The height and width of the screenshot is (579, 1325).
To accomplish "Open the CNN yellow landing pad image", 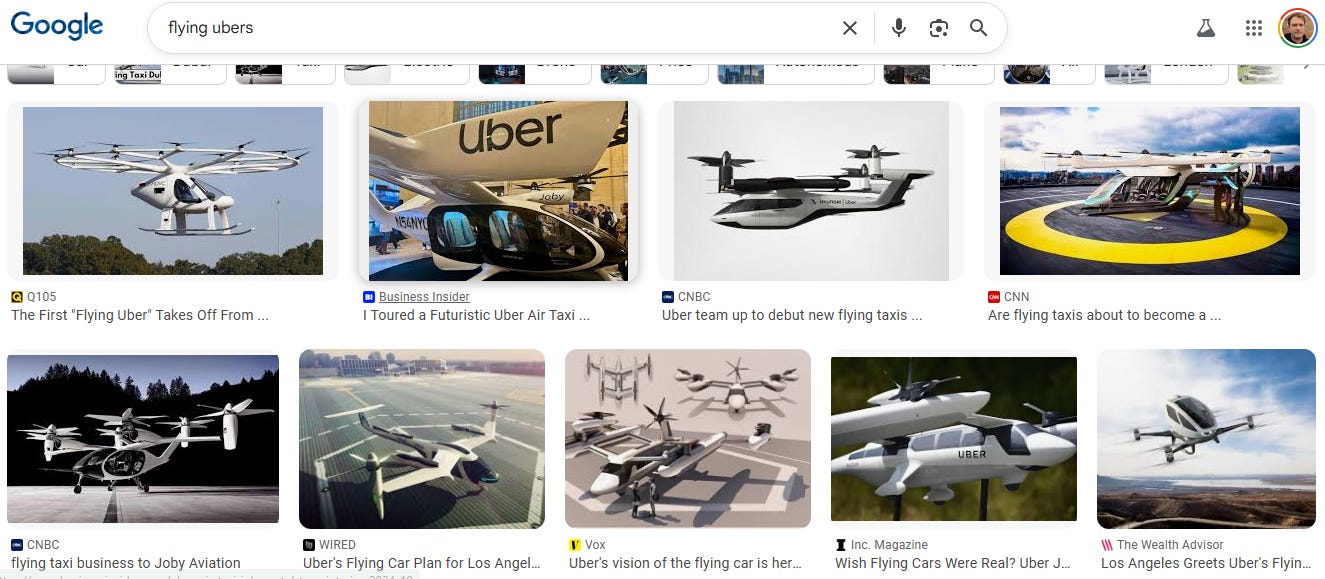I will (x=1150, y=191).
